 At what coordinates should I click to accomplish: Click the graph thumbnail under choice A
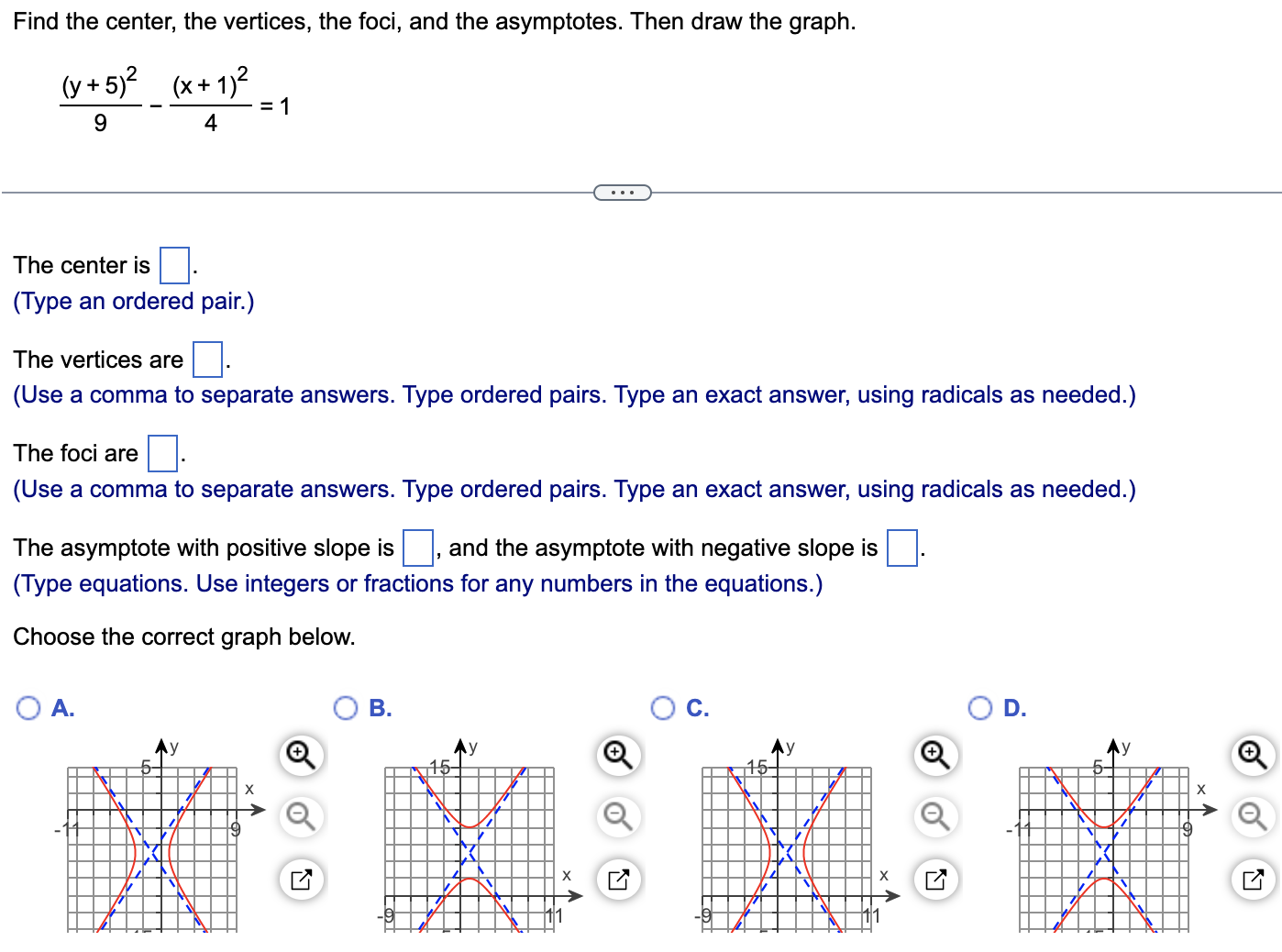[151, 848]
